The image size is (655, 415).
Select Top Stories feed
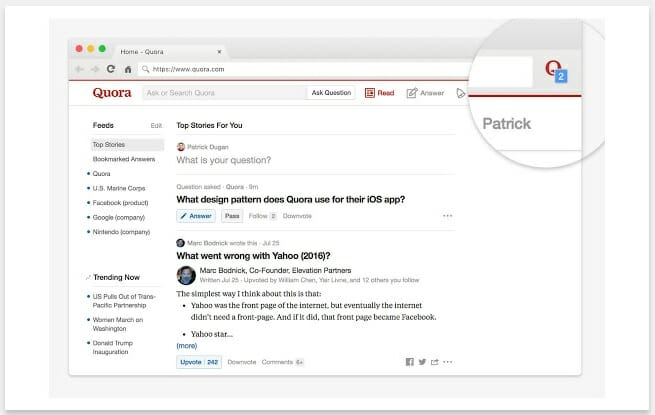click(127, 145)
